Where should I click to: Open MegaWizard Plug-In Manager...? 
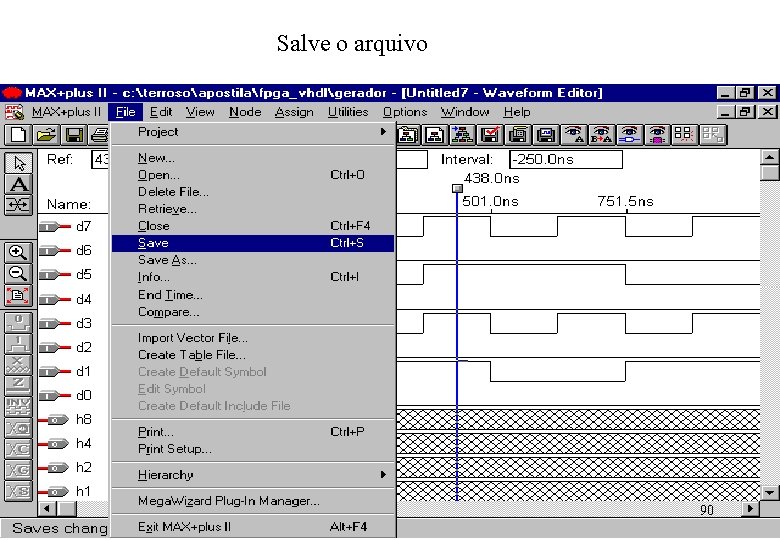coord(253,501)
